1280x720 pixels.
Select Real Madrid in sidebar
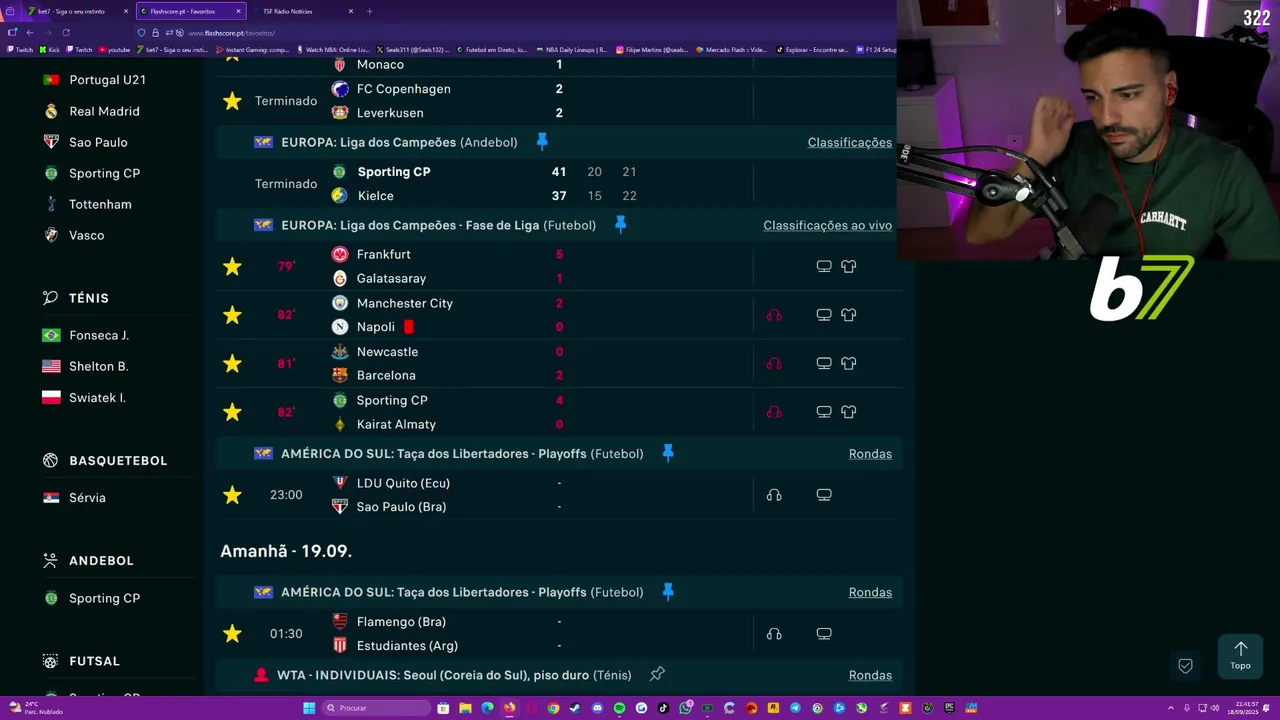pos(104,111)
